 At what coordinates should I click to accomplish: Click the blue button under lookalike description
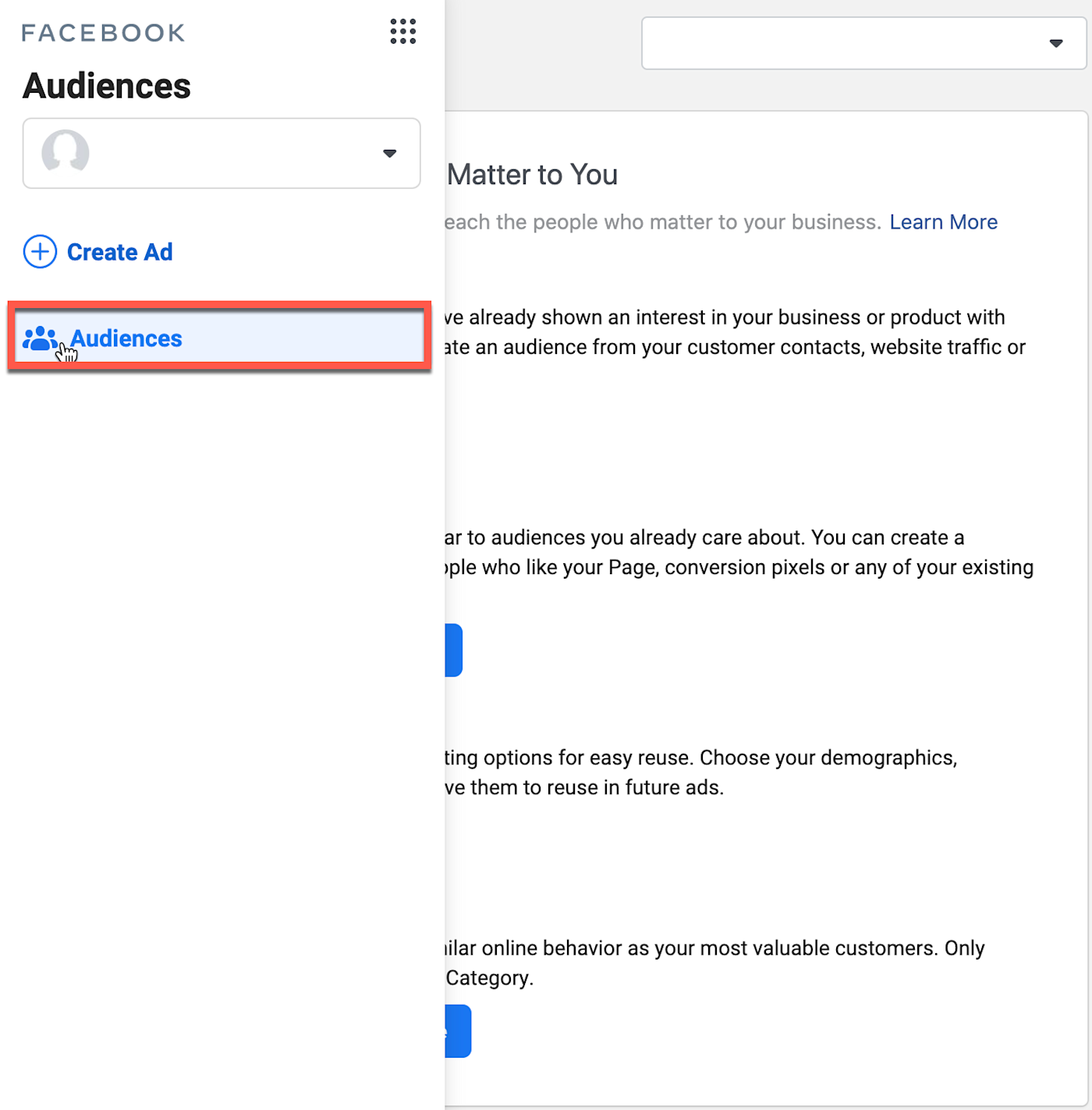[454, 650]
